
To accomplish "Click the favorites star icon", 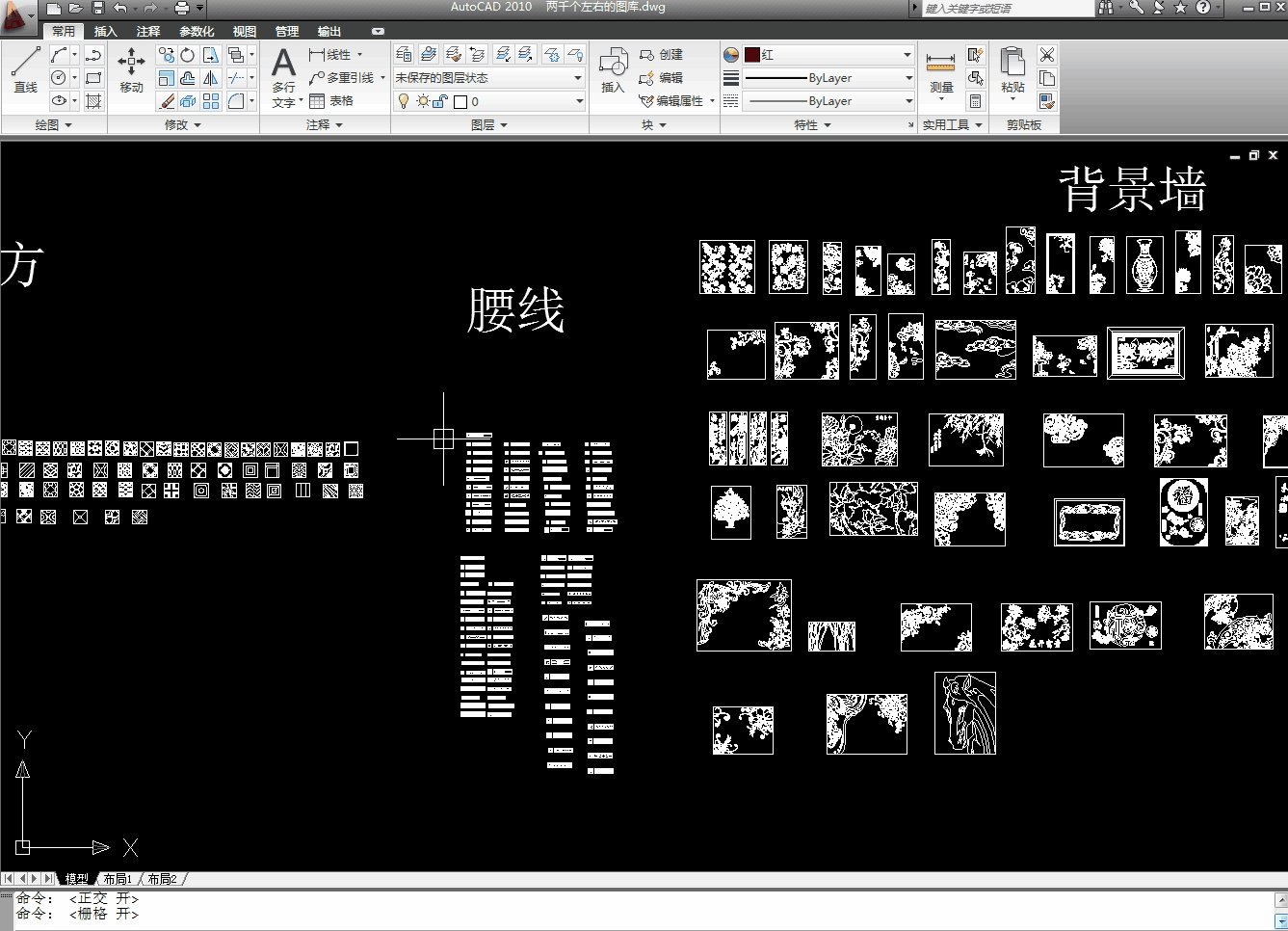I will pyautogui.click(x=1180, y=8).
